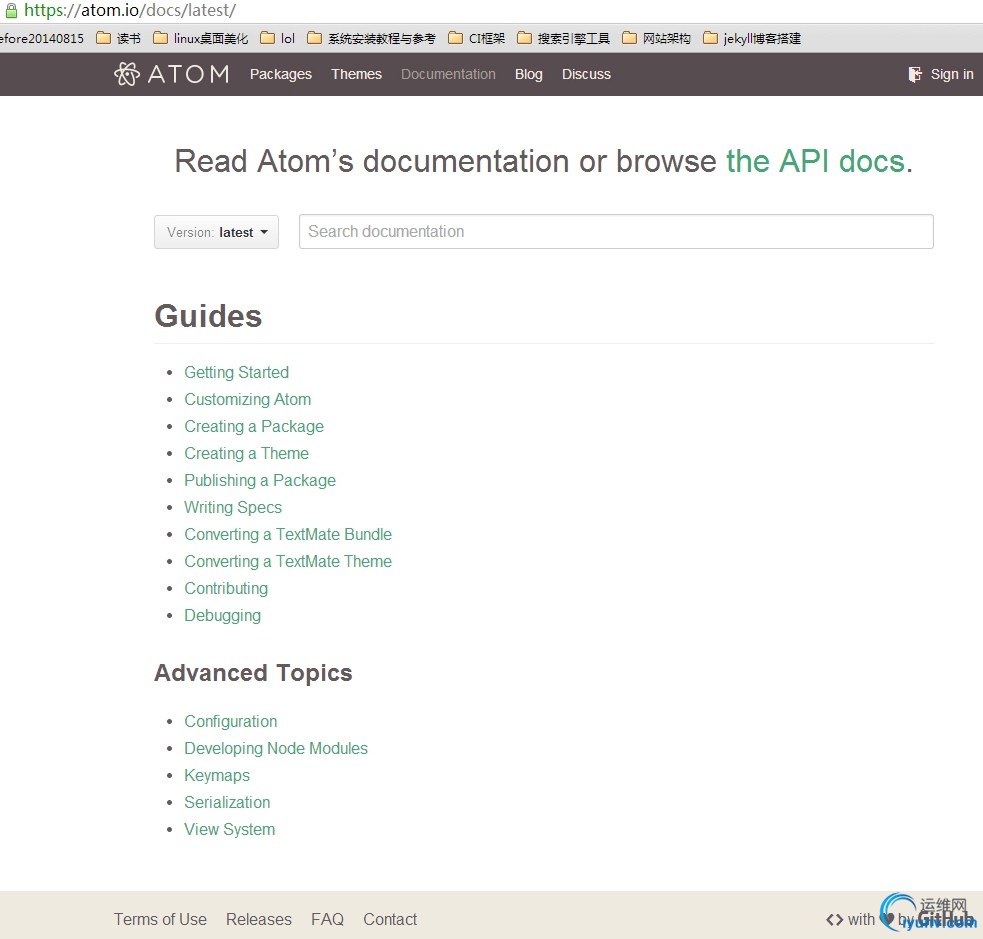Open the Discuss nav item
983x939 pixels.
pyautogui.click(x=586, y=74)
